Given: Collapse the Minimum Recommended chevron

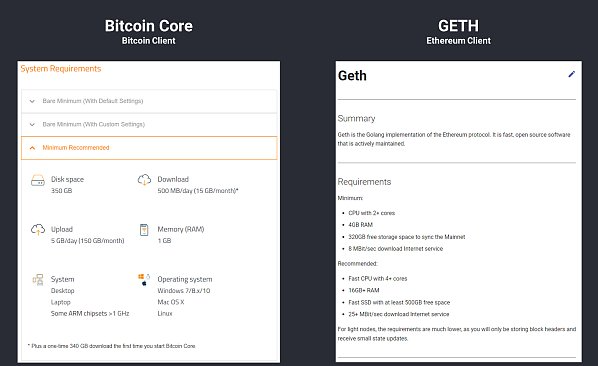Looking at the screenshot, I should coord(32,148).
